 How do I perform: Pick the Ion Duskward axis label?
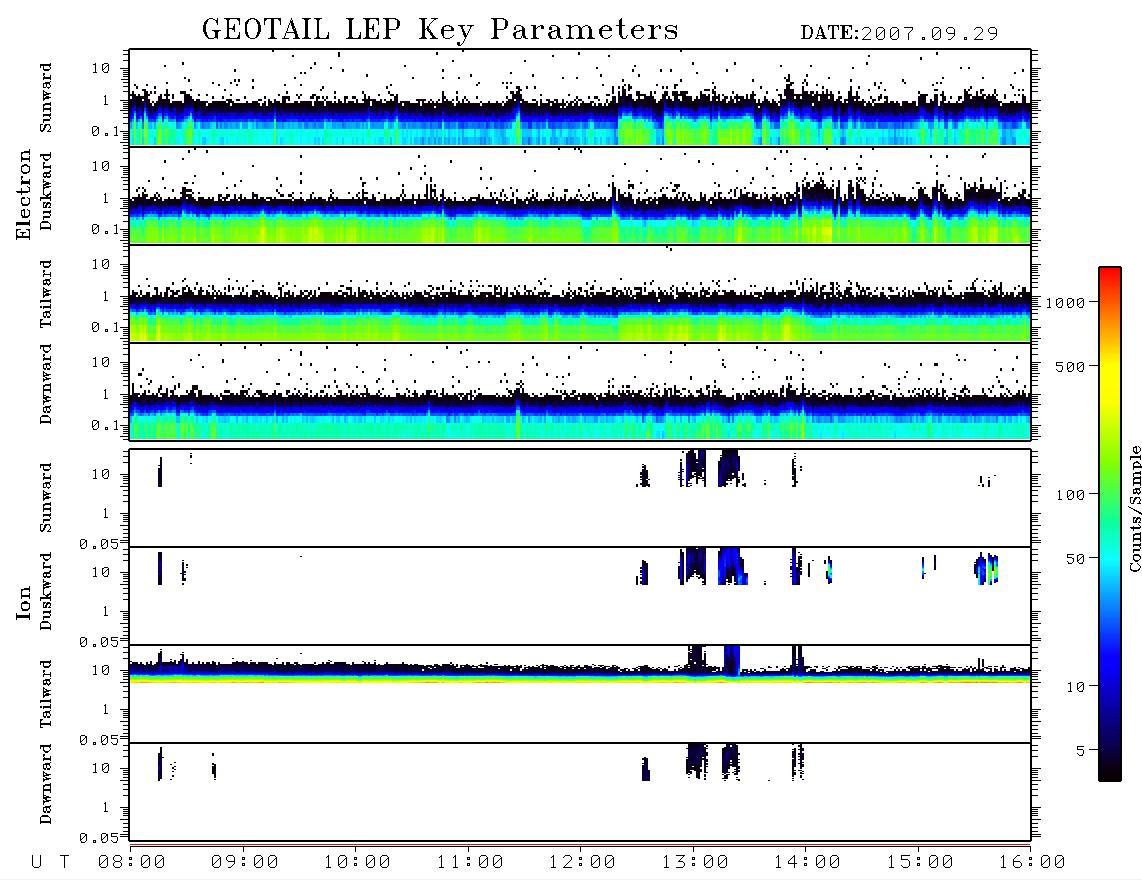click(x=46, y=592)
